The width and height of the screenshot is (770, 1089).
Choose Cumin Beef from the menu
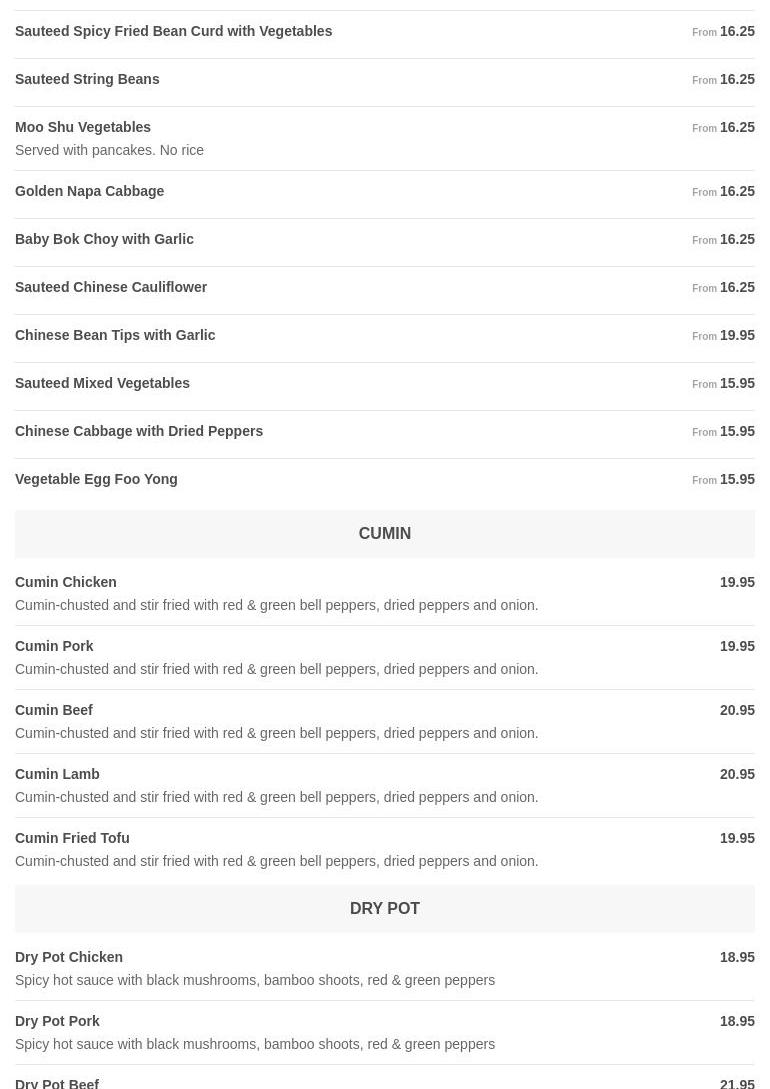(x=54, y=711)
